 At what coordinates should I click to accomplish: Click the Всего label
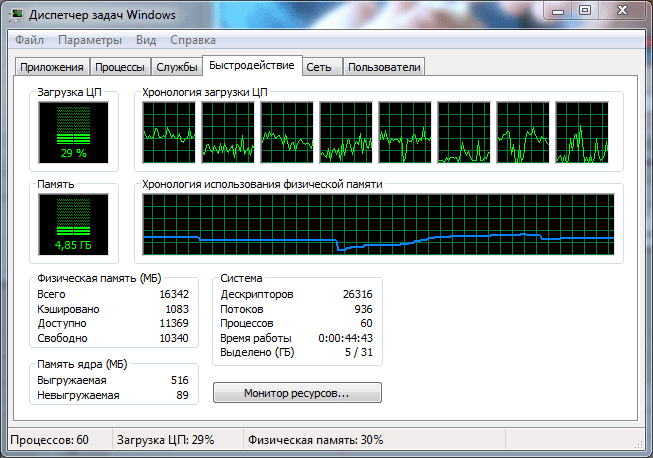51,294
